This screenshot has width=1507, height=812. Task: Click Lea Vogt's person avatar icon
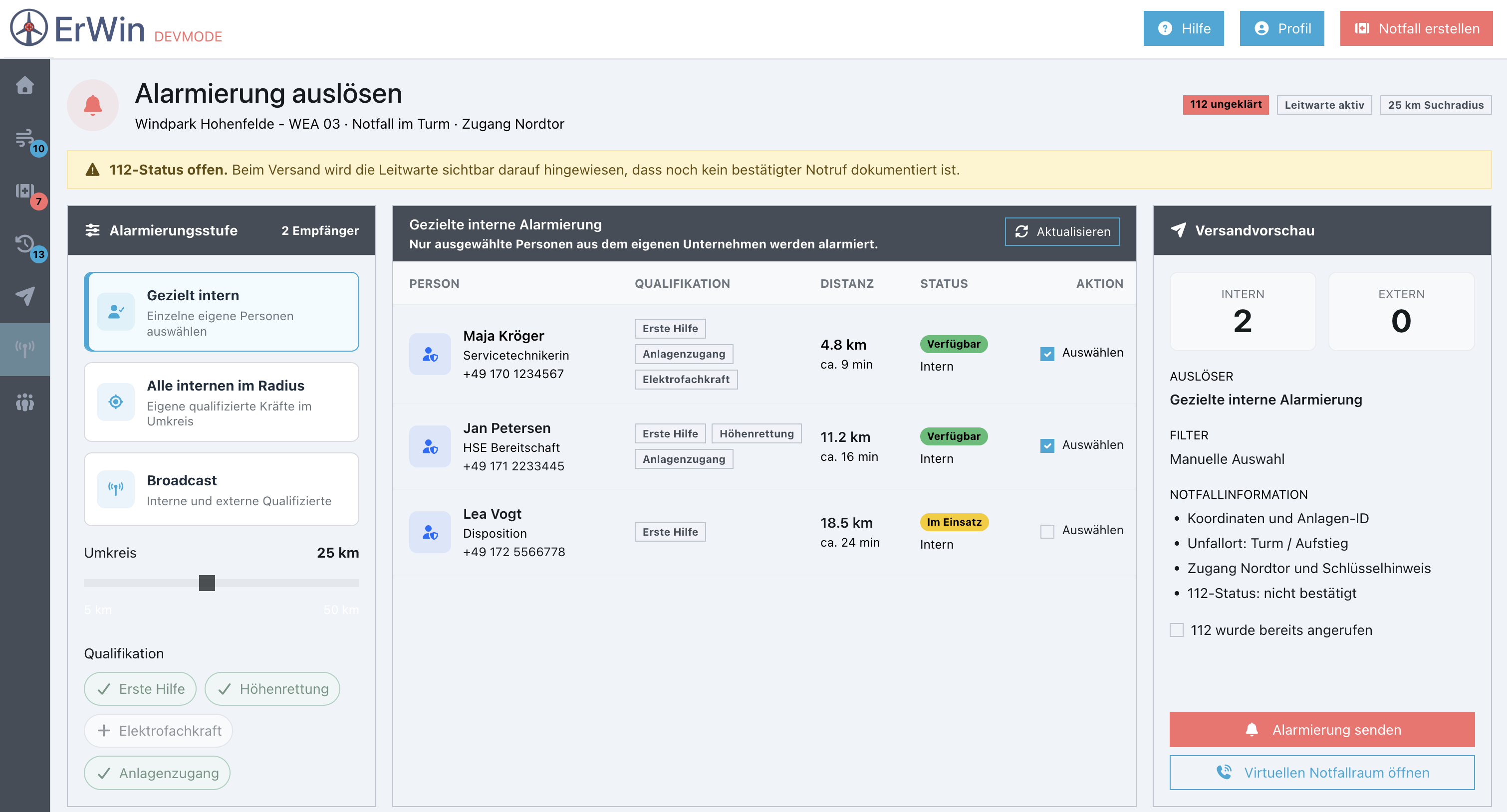click(x=430, y=532)
